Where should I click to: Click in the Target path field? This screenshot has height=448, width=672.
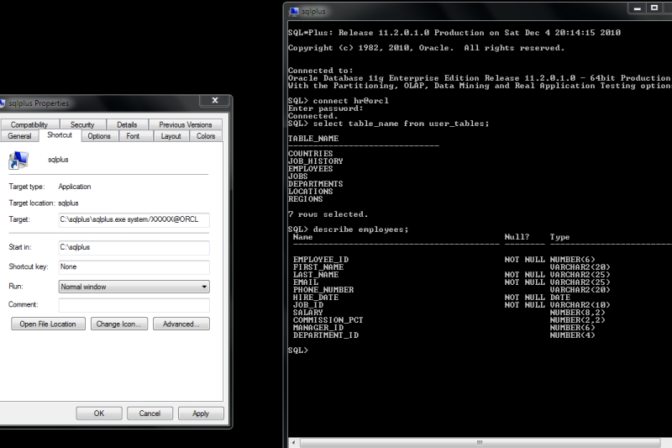[x=132, y=218]
